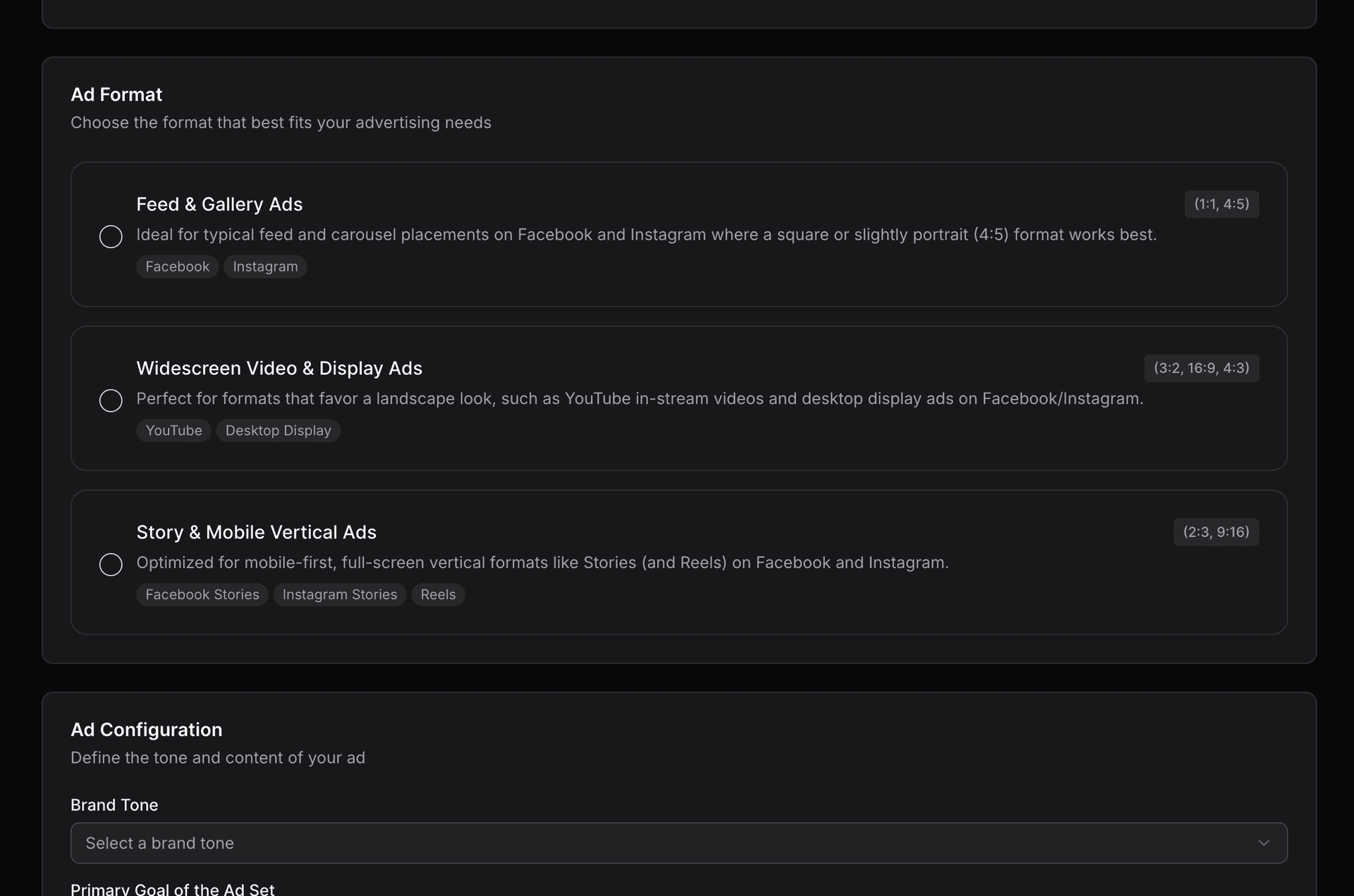
Task: Click the Widescreen Video & Display Ads title
Action: point(279,369)
